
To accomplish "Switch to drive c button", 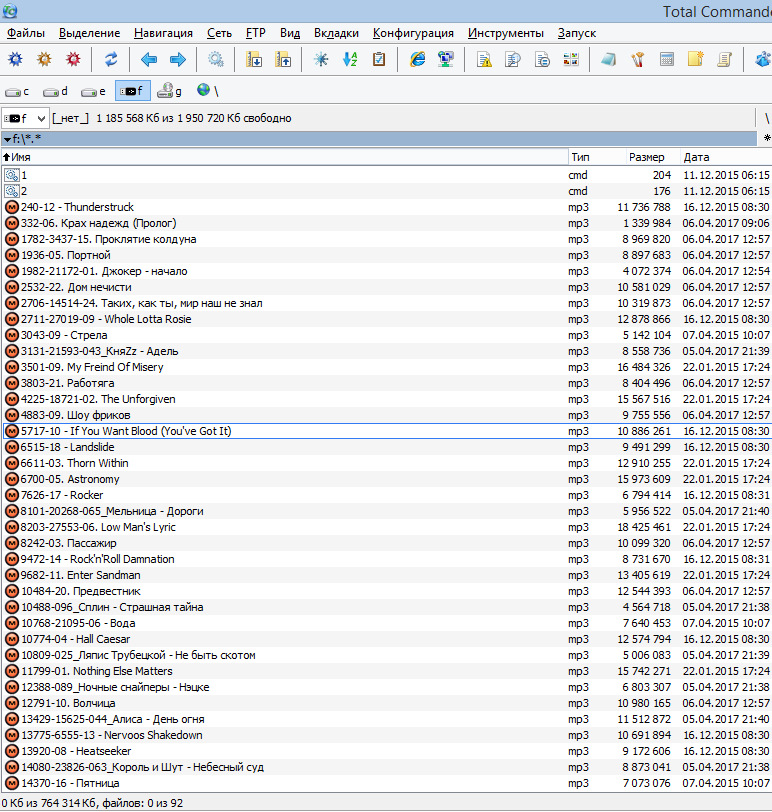I will (18, 91).
